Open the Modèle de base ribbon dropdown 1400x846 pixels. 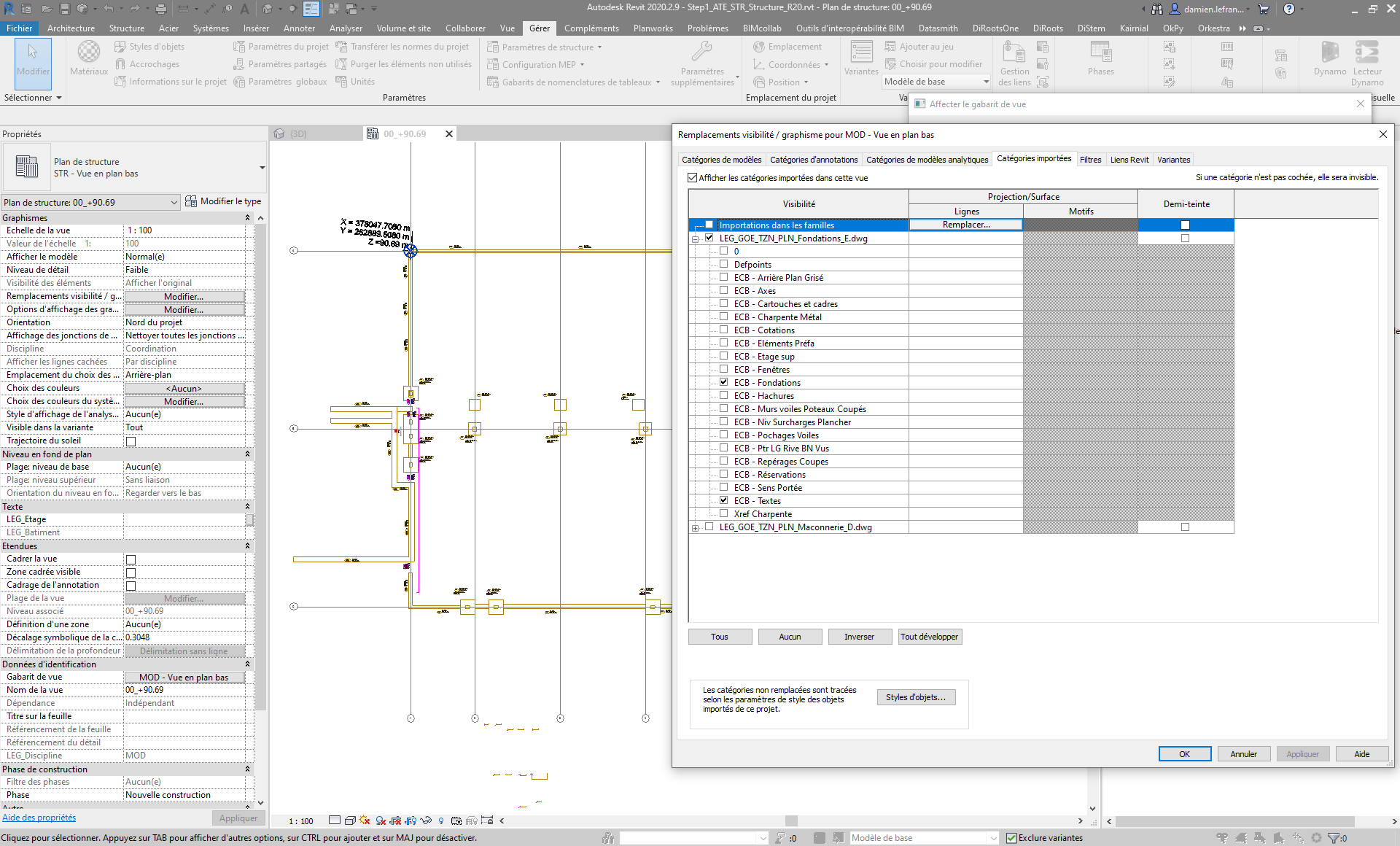(986, 82)
